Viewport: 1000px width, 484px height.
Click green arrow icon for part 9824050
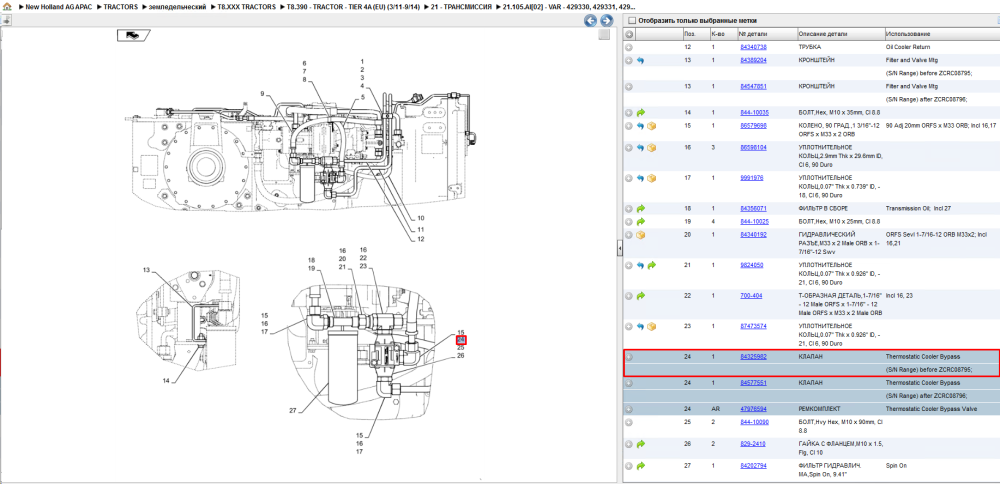tap(651, 265)
